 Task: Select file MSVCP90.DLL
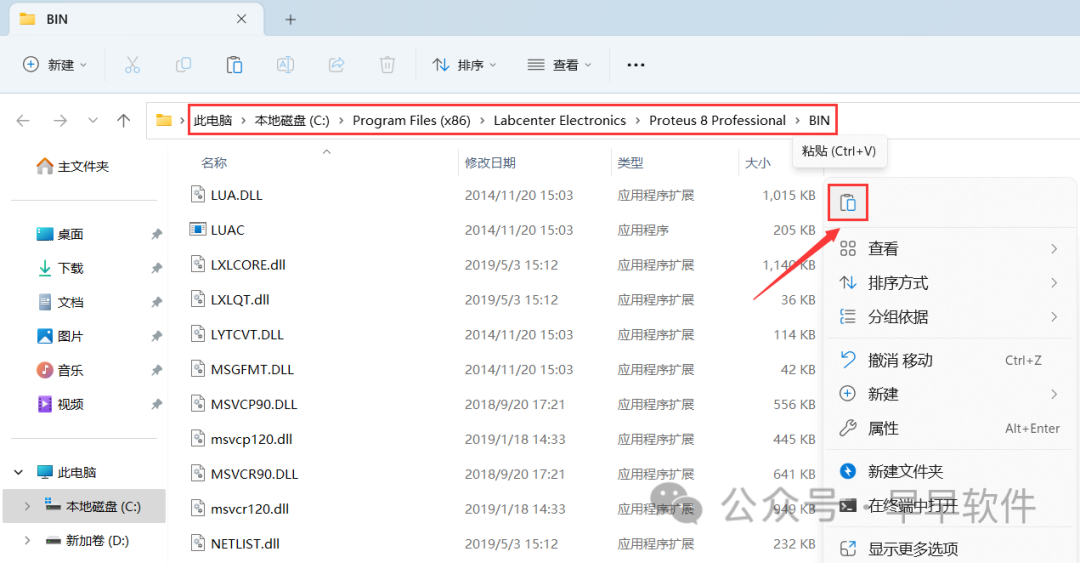click(254, 405)
